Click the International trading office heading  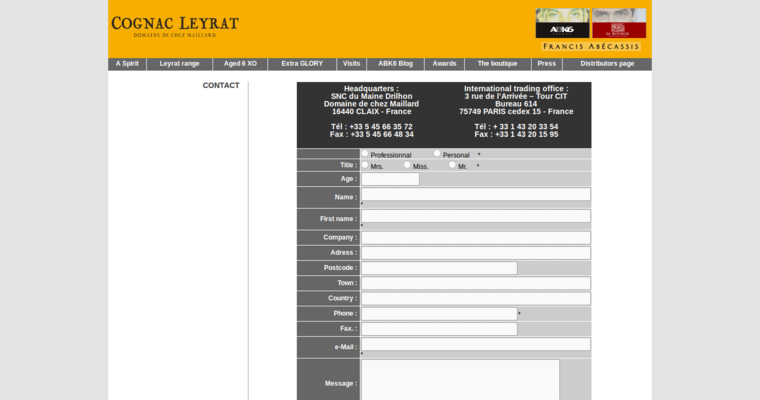(x=516, y=89)
